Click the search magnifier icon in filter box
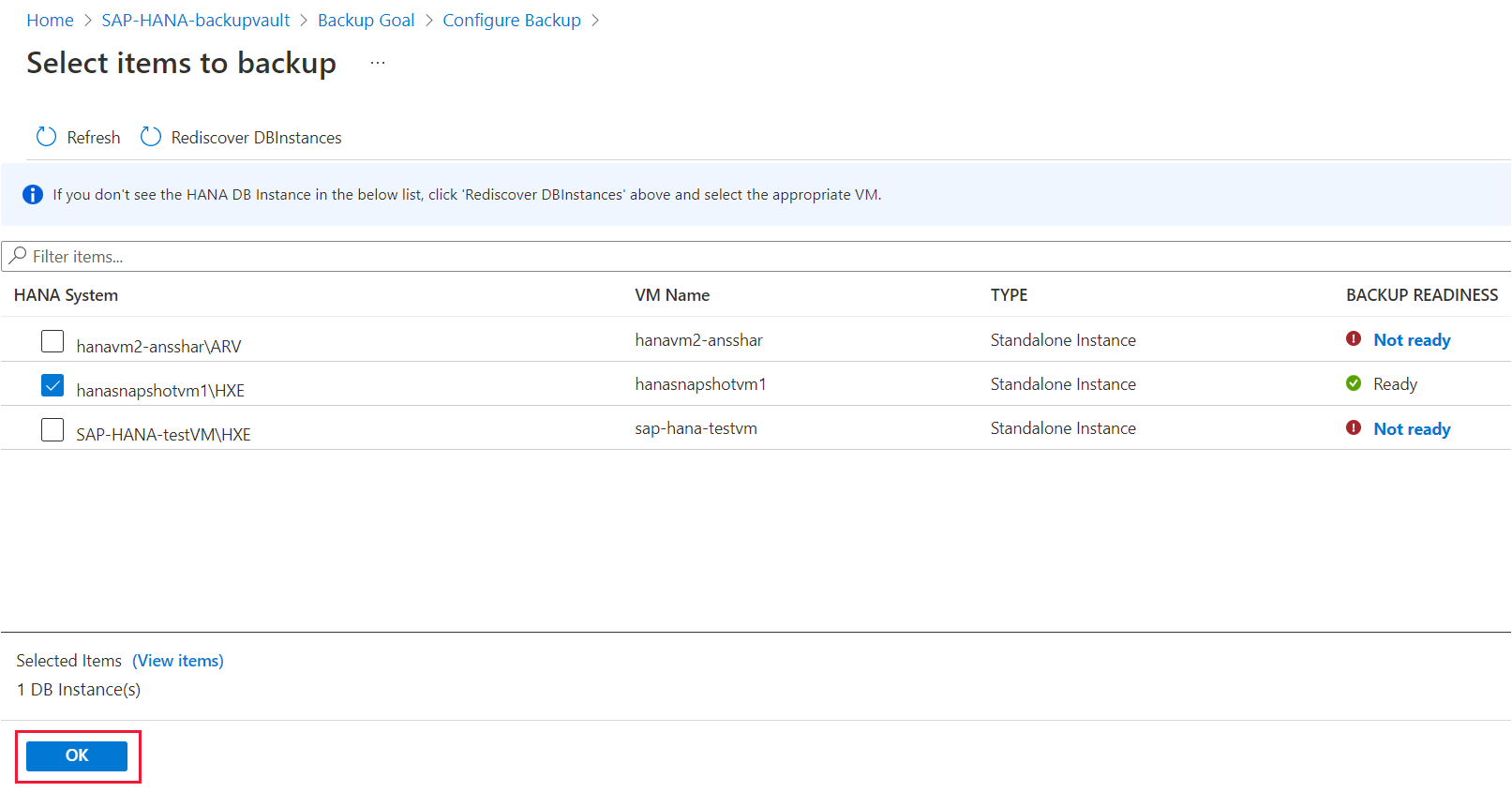 coord(18,256)
